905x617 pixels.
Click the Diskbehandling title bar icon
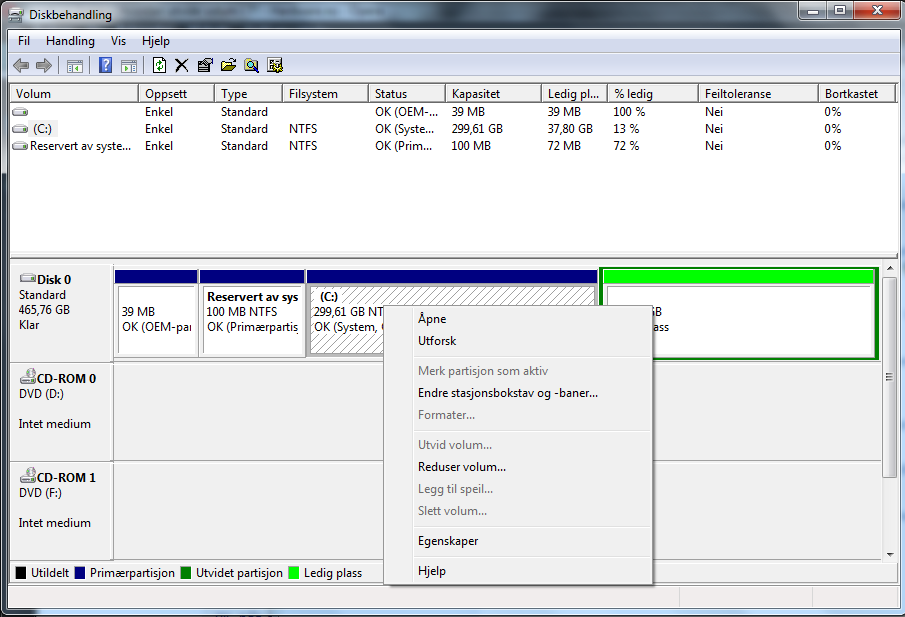[16, 14]
